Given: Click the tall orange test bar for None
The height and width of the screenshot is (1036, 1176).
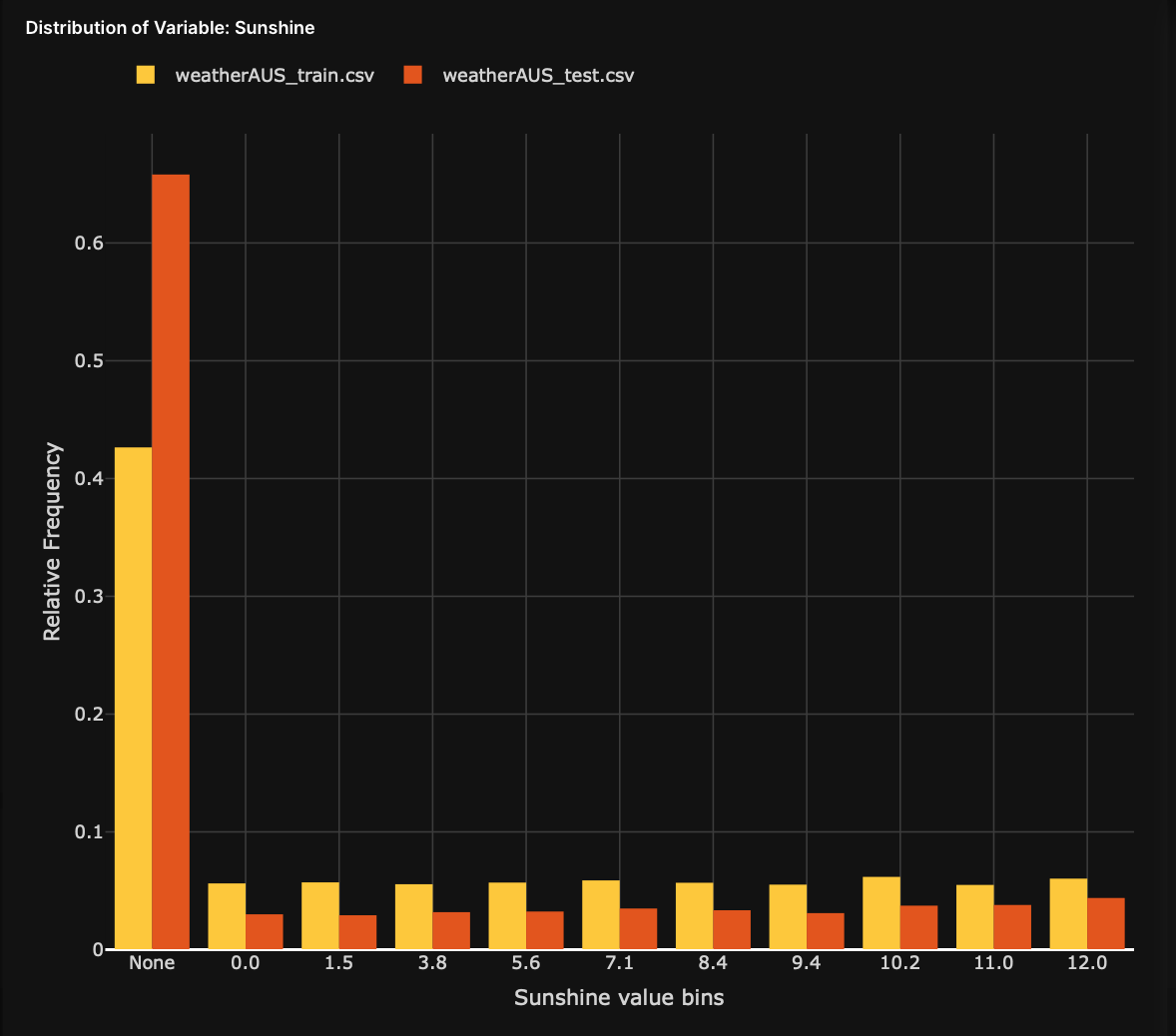Looking at the screenshot, I should 171,561.
